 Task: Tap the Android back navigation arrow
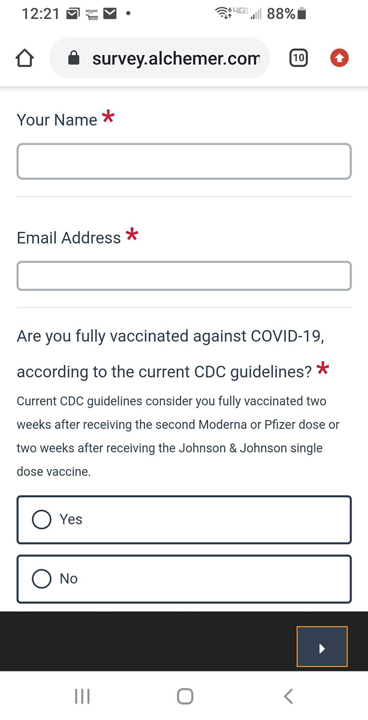pyautogui.click(x=288, y=696)
